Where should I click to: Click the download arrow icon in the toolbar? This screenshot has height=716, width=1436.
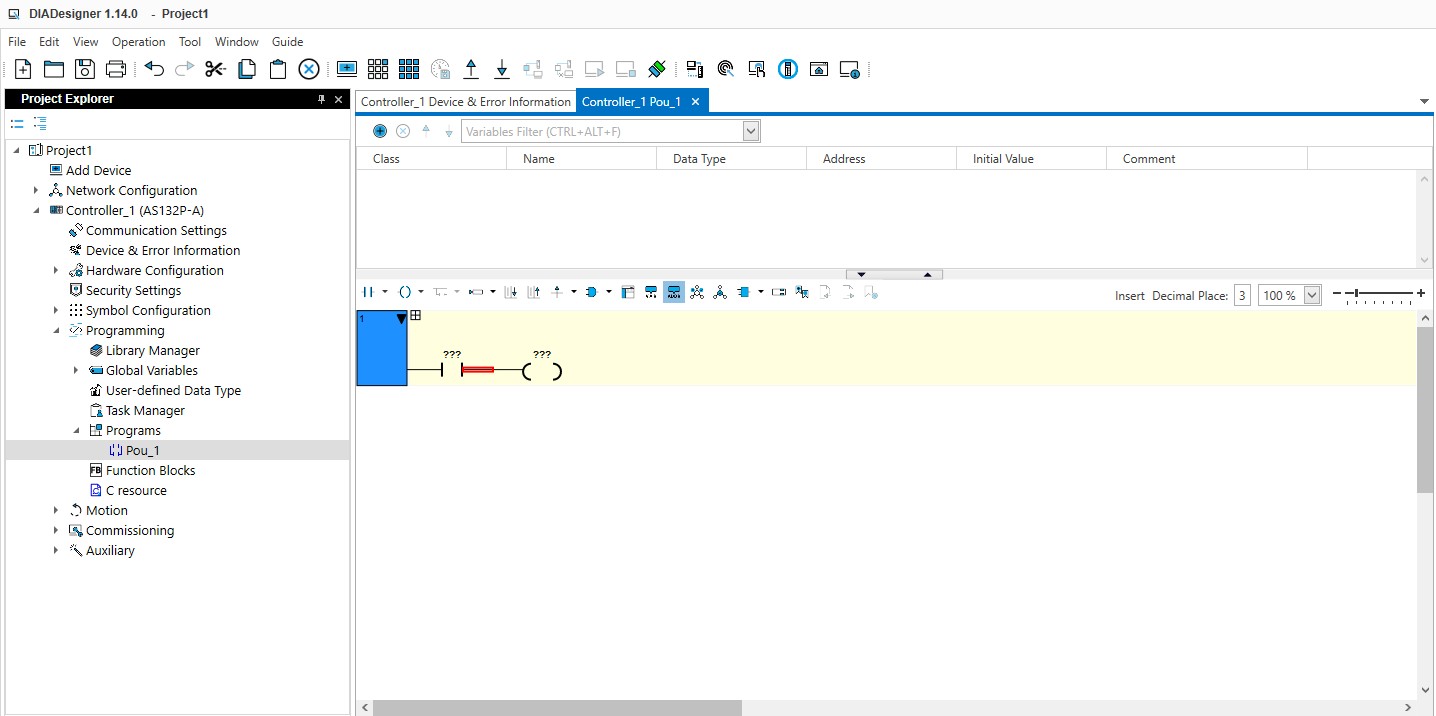[x=503, y=69]
